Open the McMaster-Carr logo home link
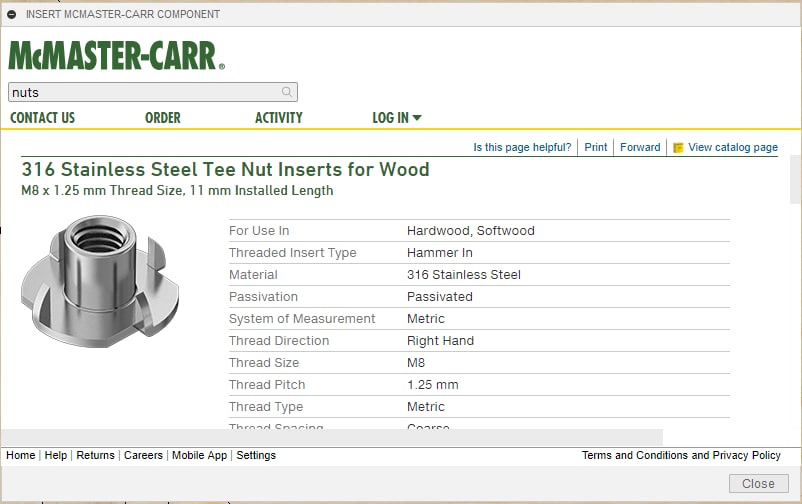The image size is (802, 504). pos(117,55)
